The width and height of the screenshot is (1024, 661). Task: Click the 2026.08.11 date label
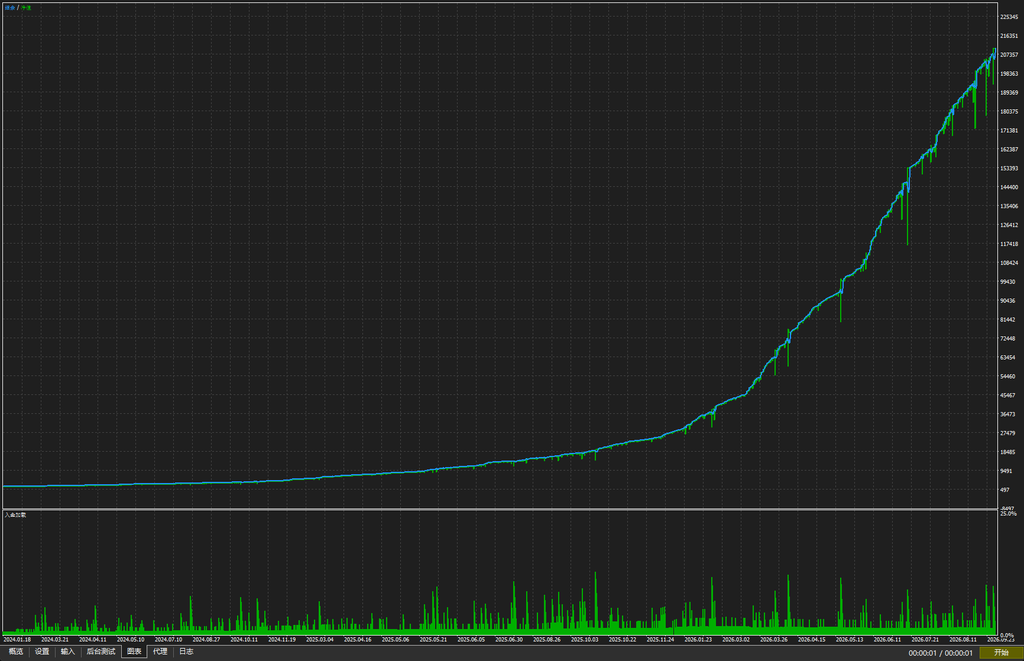(x=963, y=639)
